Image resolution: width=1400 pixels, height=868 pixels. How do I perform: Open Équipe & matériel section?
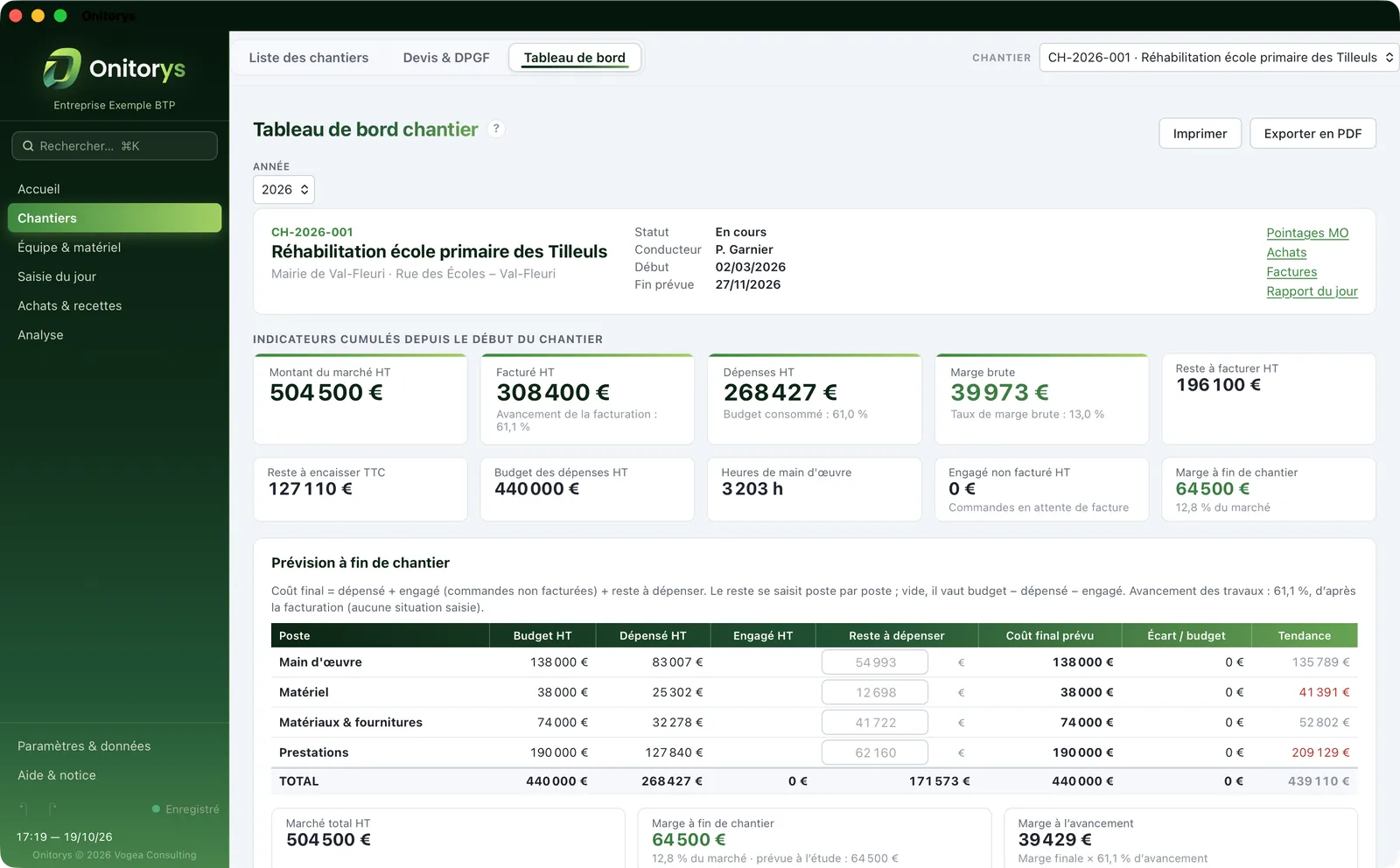pos(115,248)
